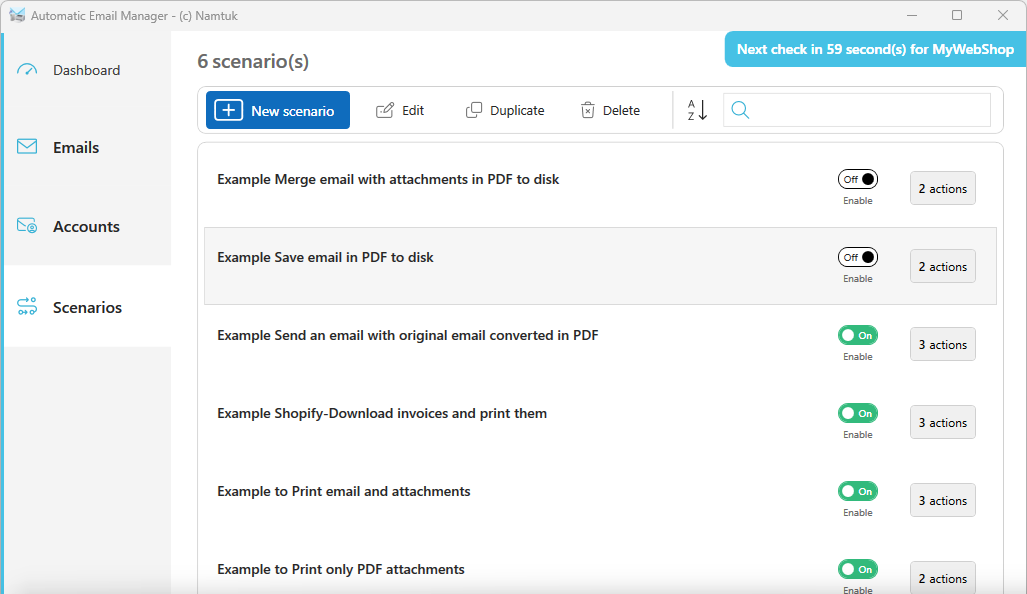Click the Scenarios flow icon
The image size is (1027, 594).
(x=27, y=306)
